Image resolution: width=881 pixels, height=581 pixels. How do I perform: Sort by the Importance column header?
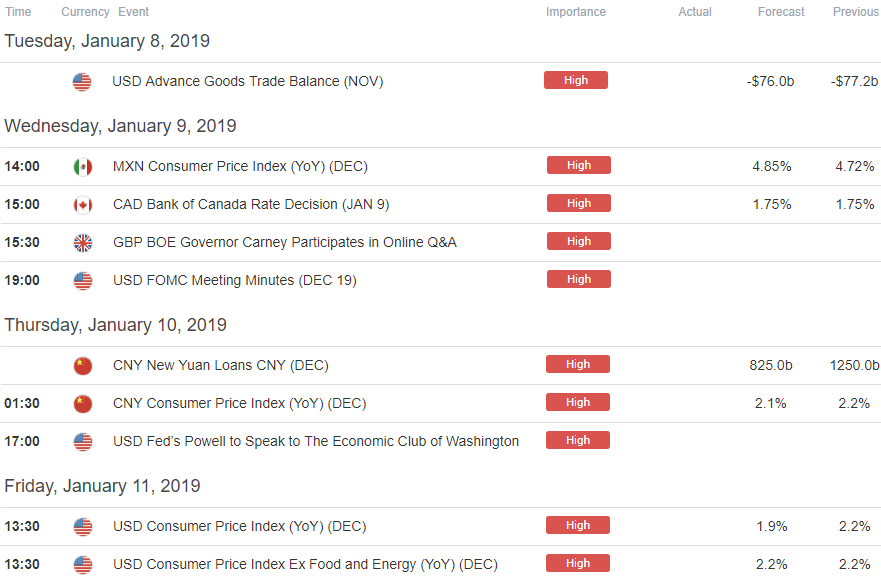click(x=576, y=12)
